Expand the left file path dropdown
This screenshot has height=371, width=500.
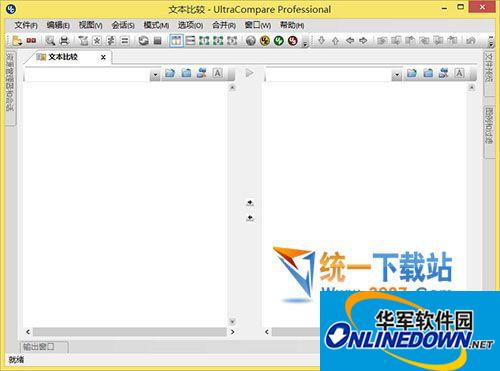pos(155,75)
